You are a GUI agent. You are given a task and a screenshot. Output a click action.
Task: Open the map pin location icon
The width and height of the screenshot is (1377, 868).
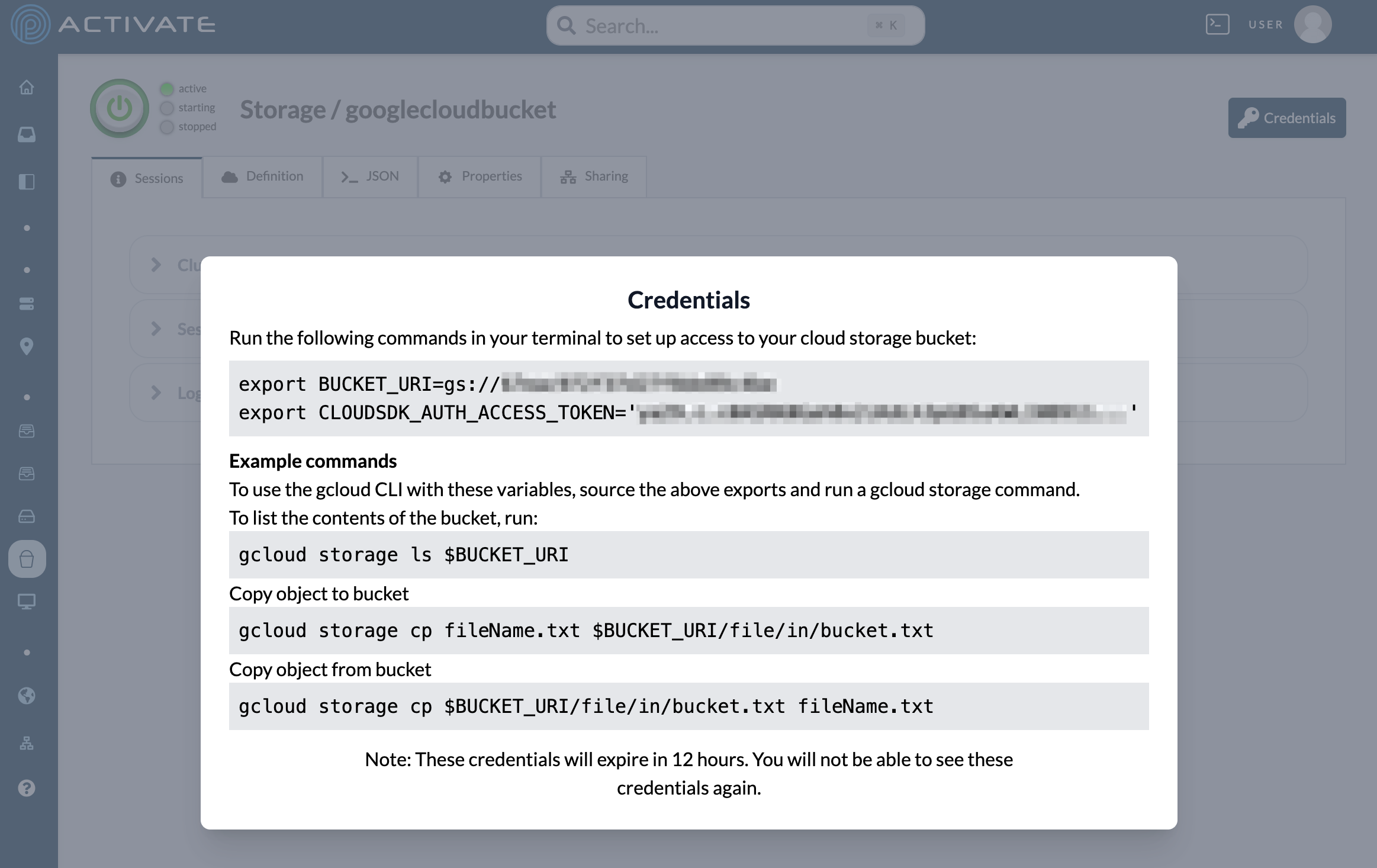tap(27, 346)
